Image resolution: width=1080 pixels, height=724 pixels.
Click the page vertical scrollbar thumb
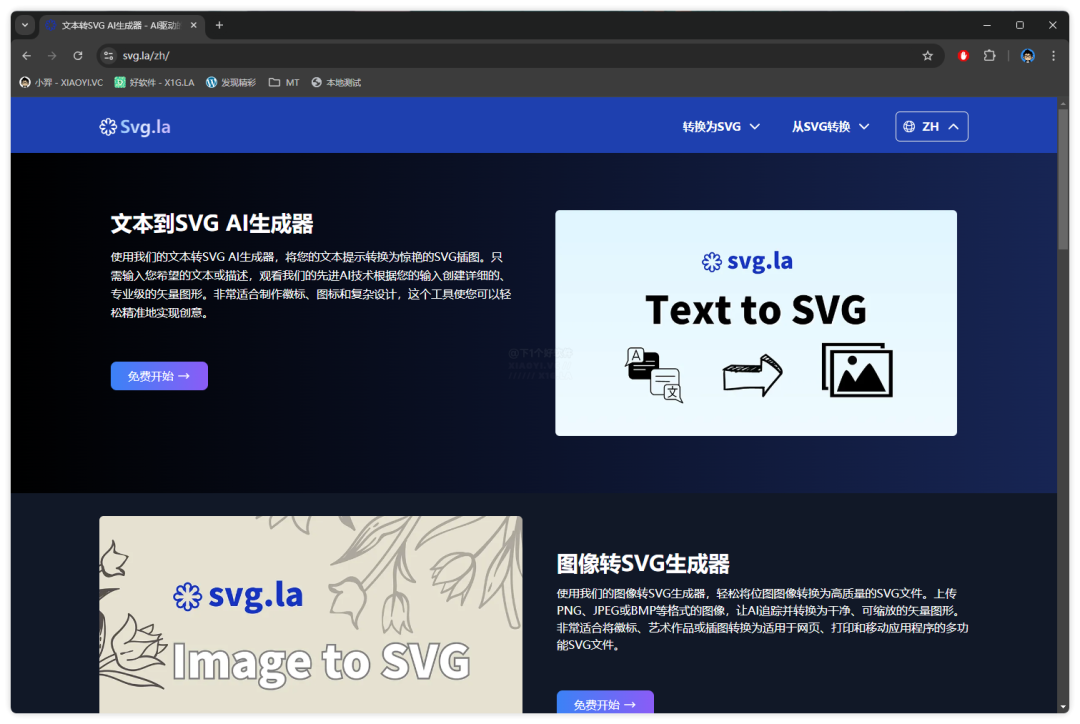click(1063, 179)
